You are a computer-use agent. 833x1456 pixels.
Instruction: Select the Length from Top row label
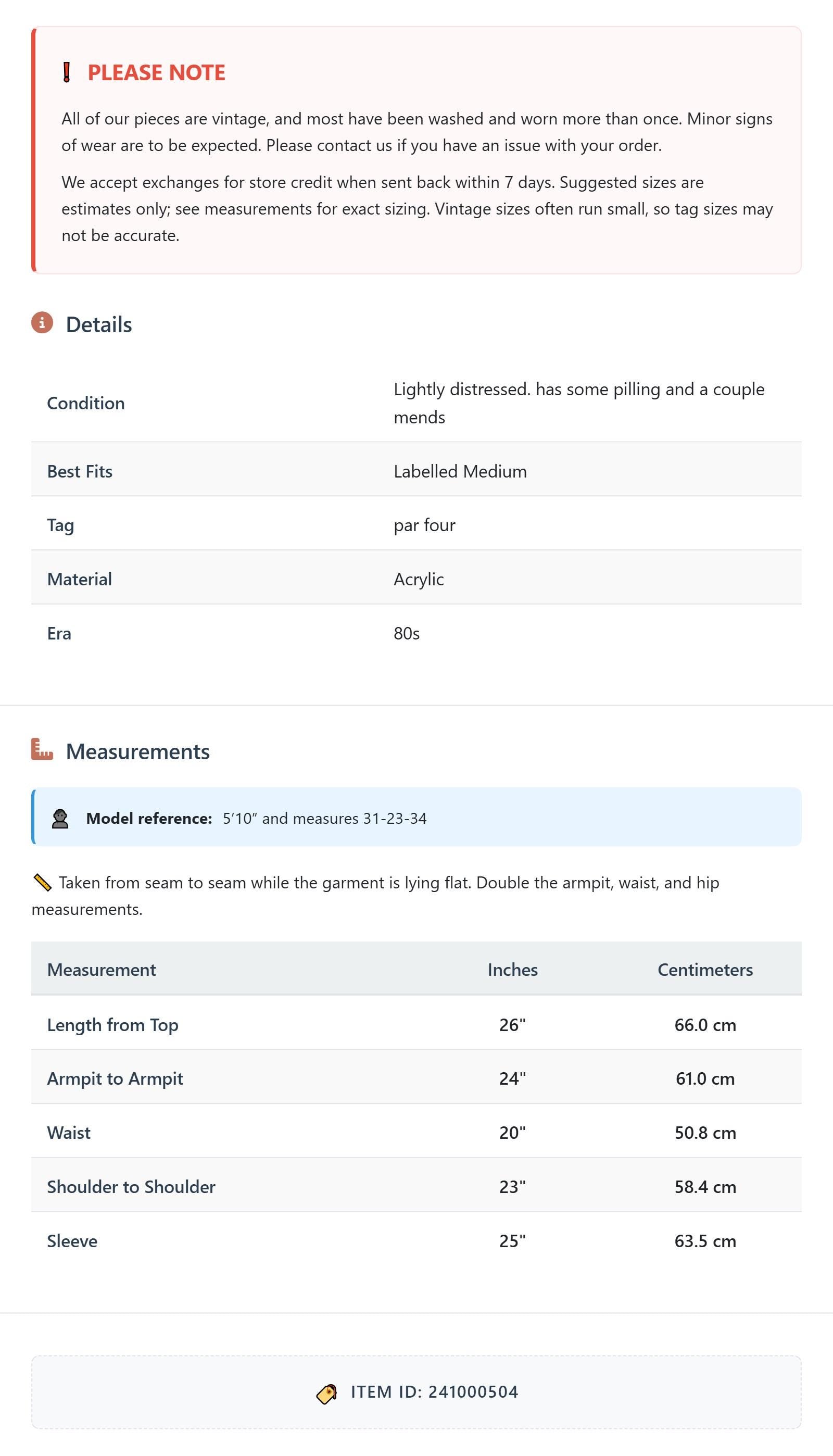[x=112, y=1025]
